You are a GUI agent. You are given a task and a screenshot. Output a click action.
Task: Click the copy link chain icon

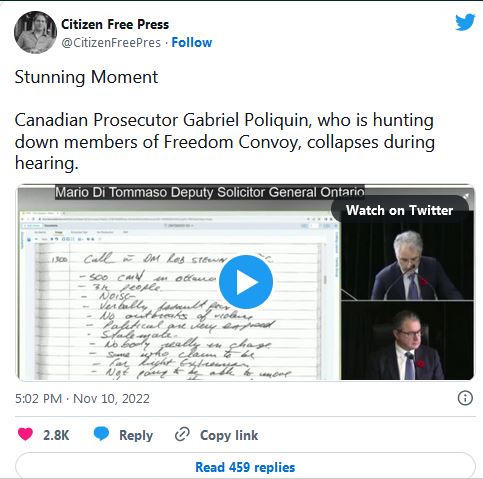182,434
